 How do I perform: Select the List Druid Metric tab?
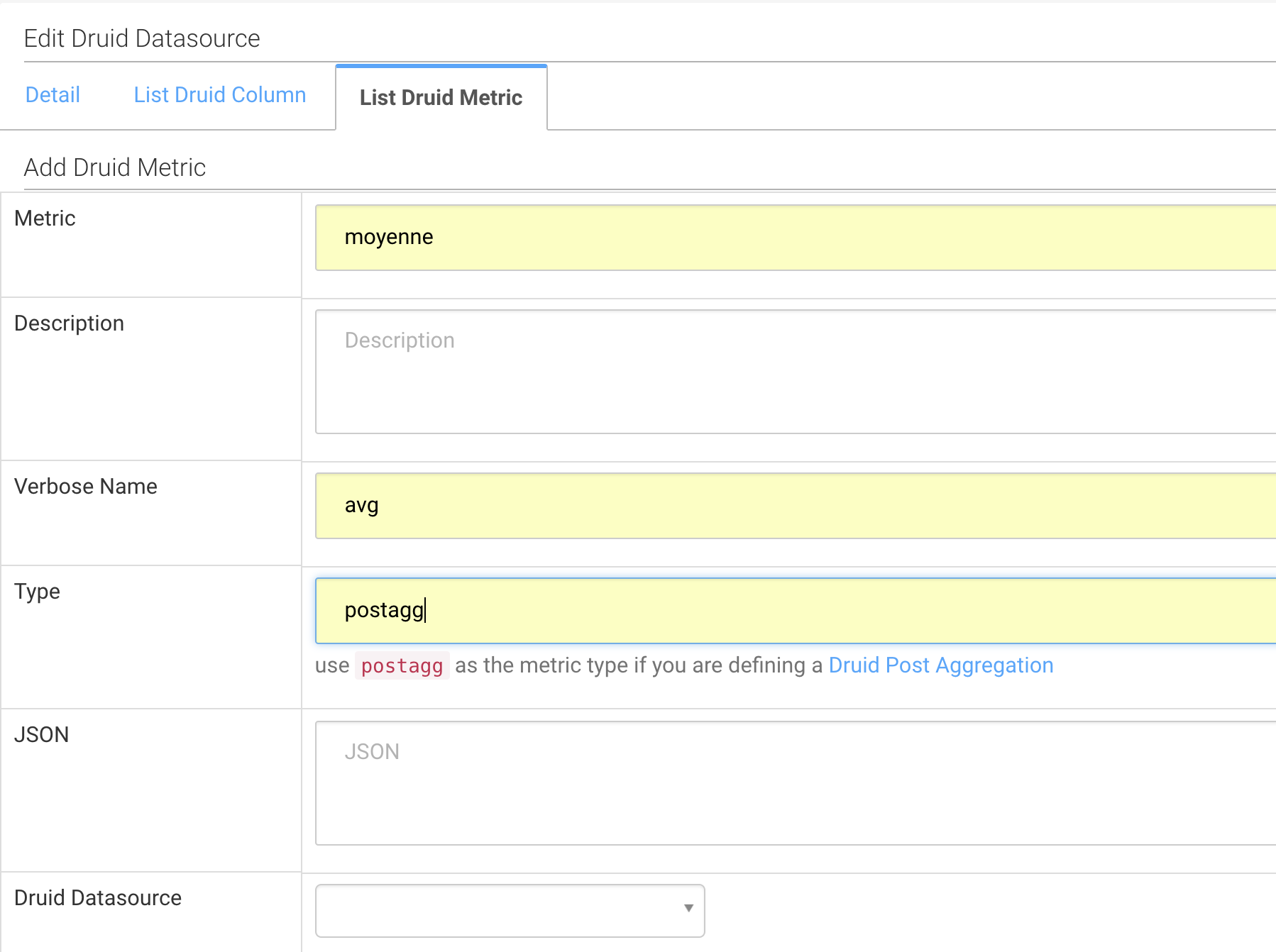tap(441, 97)
